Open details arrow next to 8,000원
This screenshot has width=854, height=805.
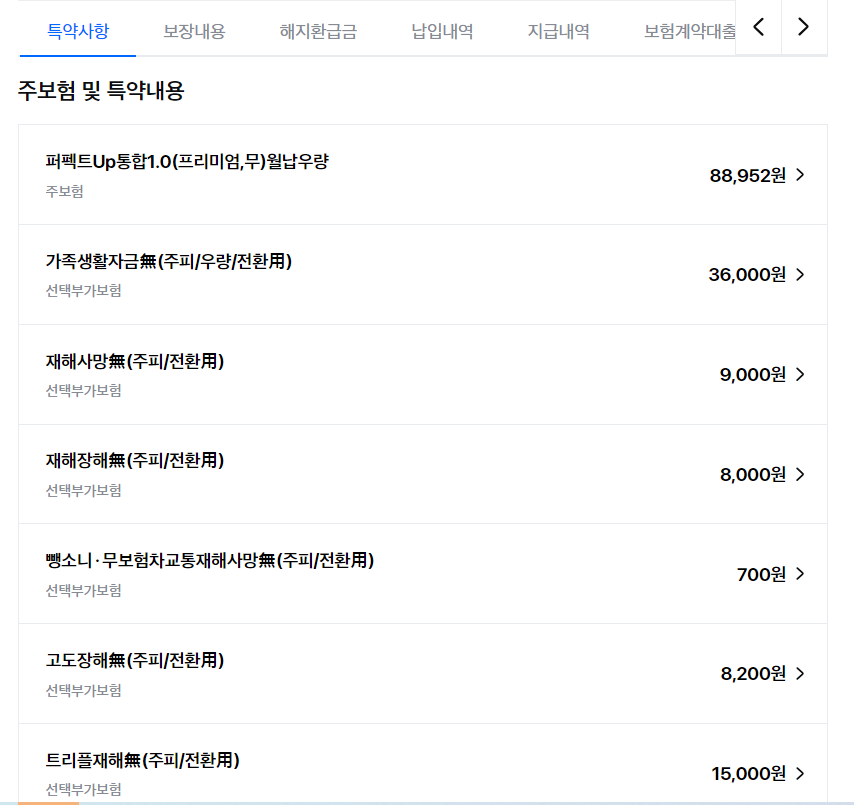coord(799,475)
